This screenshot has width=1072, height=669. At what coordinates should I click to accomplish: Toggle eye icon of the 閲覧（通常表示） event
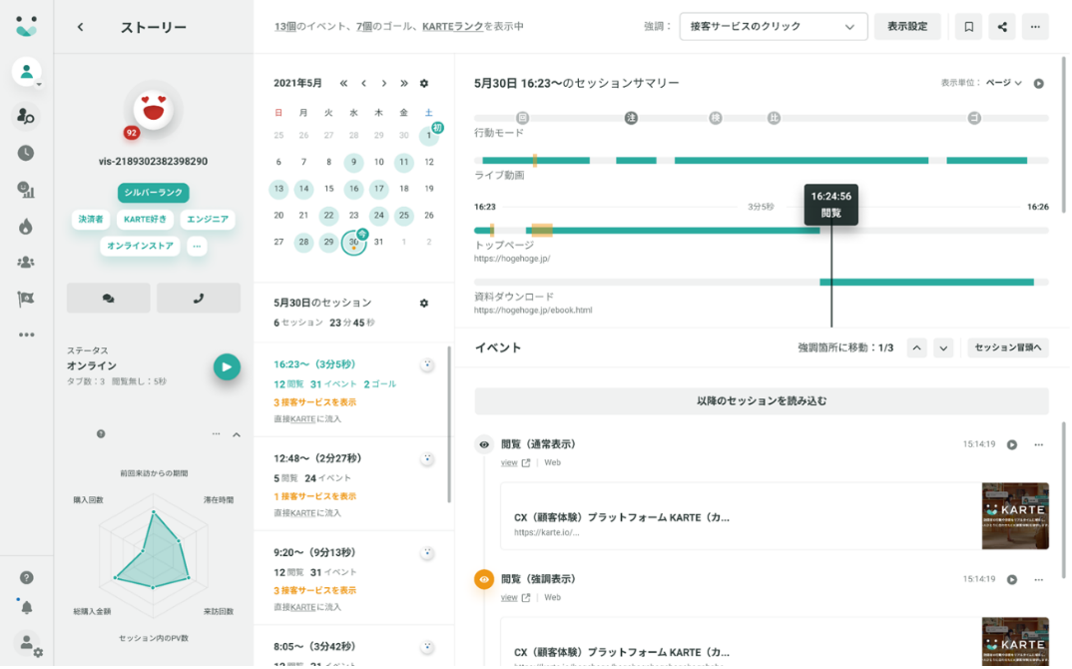(484, 445)
